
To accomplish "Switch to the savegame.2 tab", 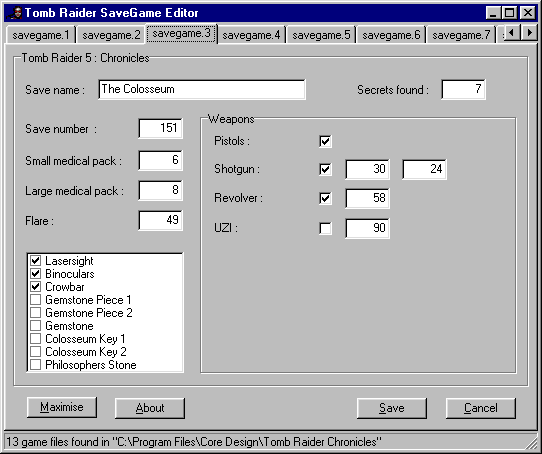I will 111,35.
